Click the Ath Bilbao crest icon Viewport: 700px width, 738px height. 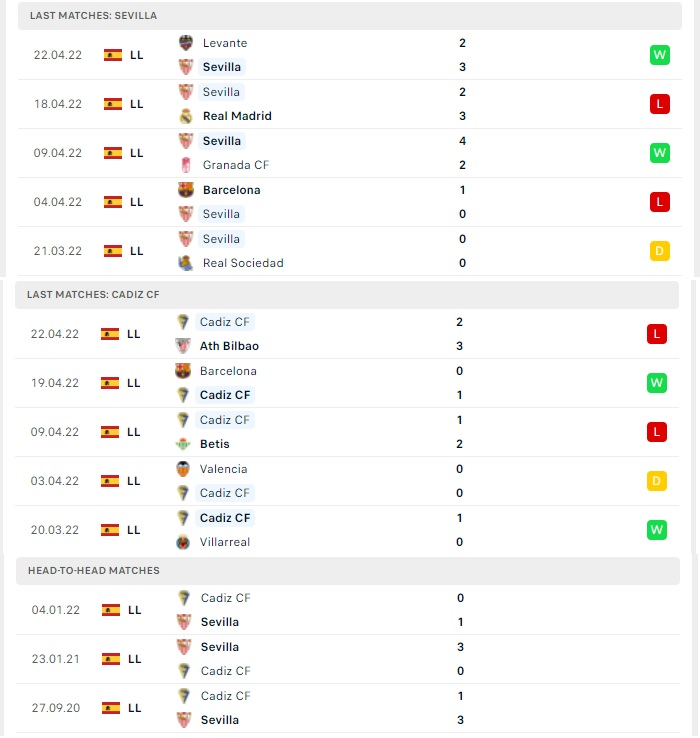point(183,346)
